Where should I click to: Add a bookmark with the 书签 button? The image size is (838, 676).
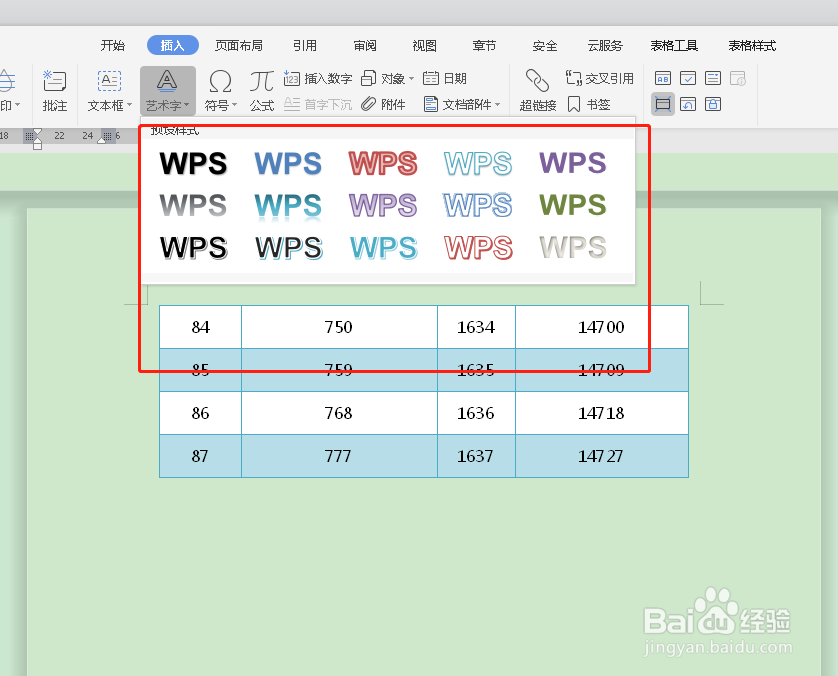pyautogui.click(x=588, y=104)
